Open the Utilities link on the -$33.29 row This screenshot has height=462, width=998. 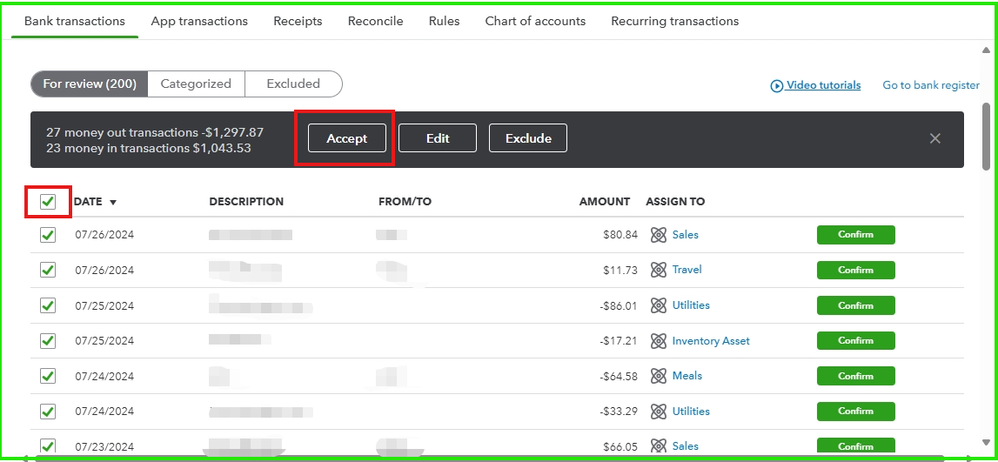click(x=691, y=412)
